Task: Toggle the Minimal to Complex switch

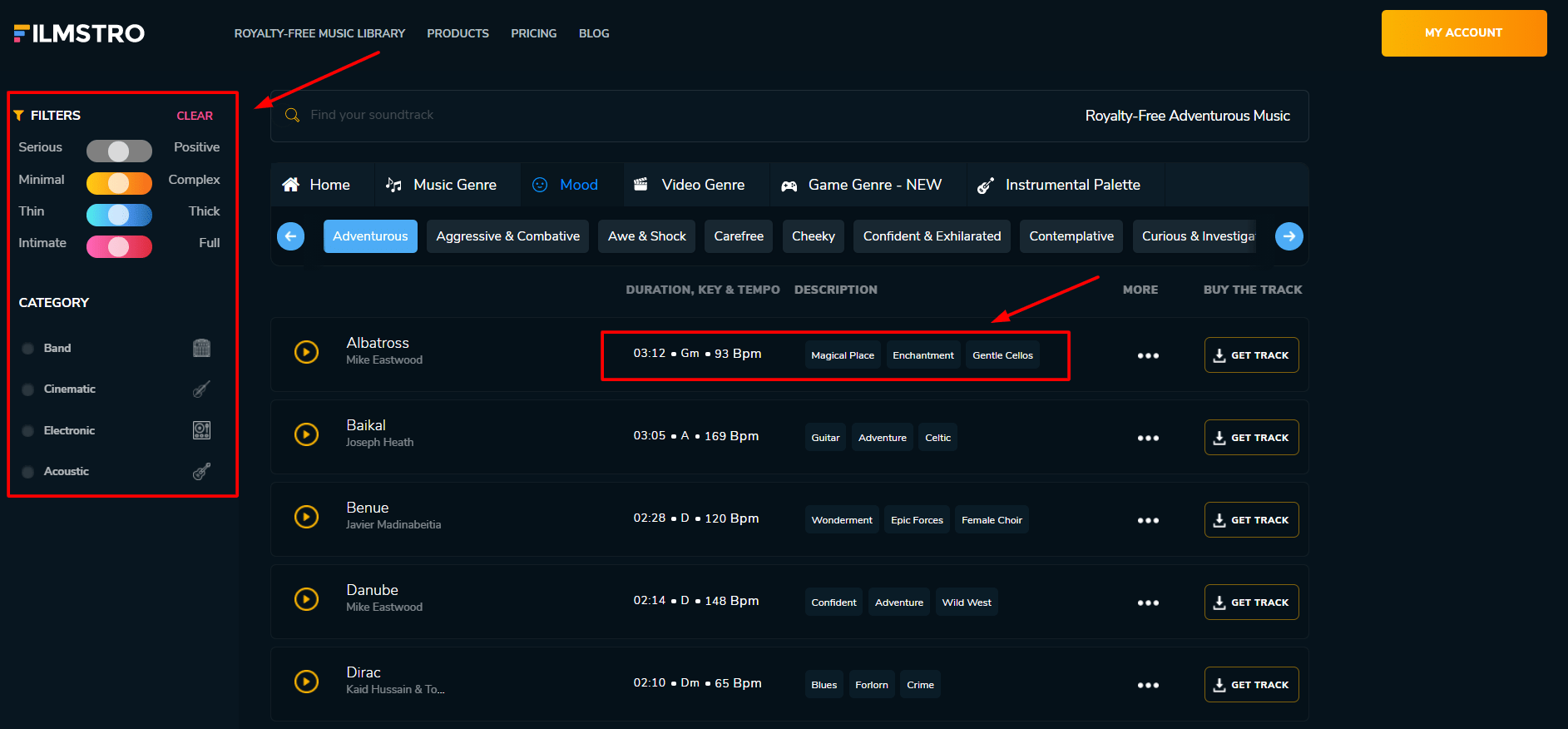Action: tap(119, 183)
